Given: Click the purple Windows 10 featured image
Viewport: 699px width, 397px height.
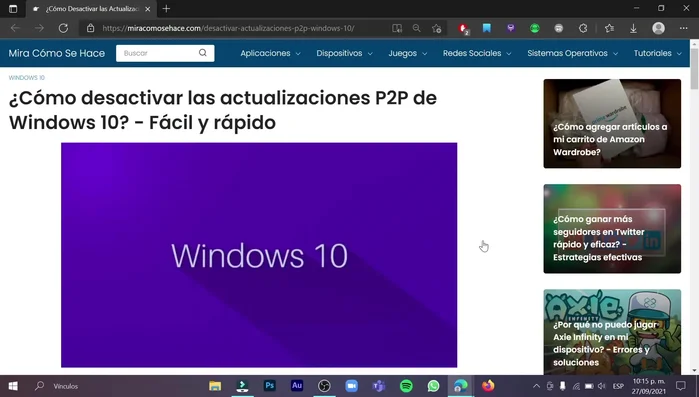Looking at the screenshot, I should pyautogui.click(x=259, y=255).
